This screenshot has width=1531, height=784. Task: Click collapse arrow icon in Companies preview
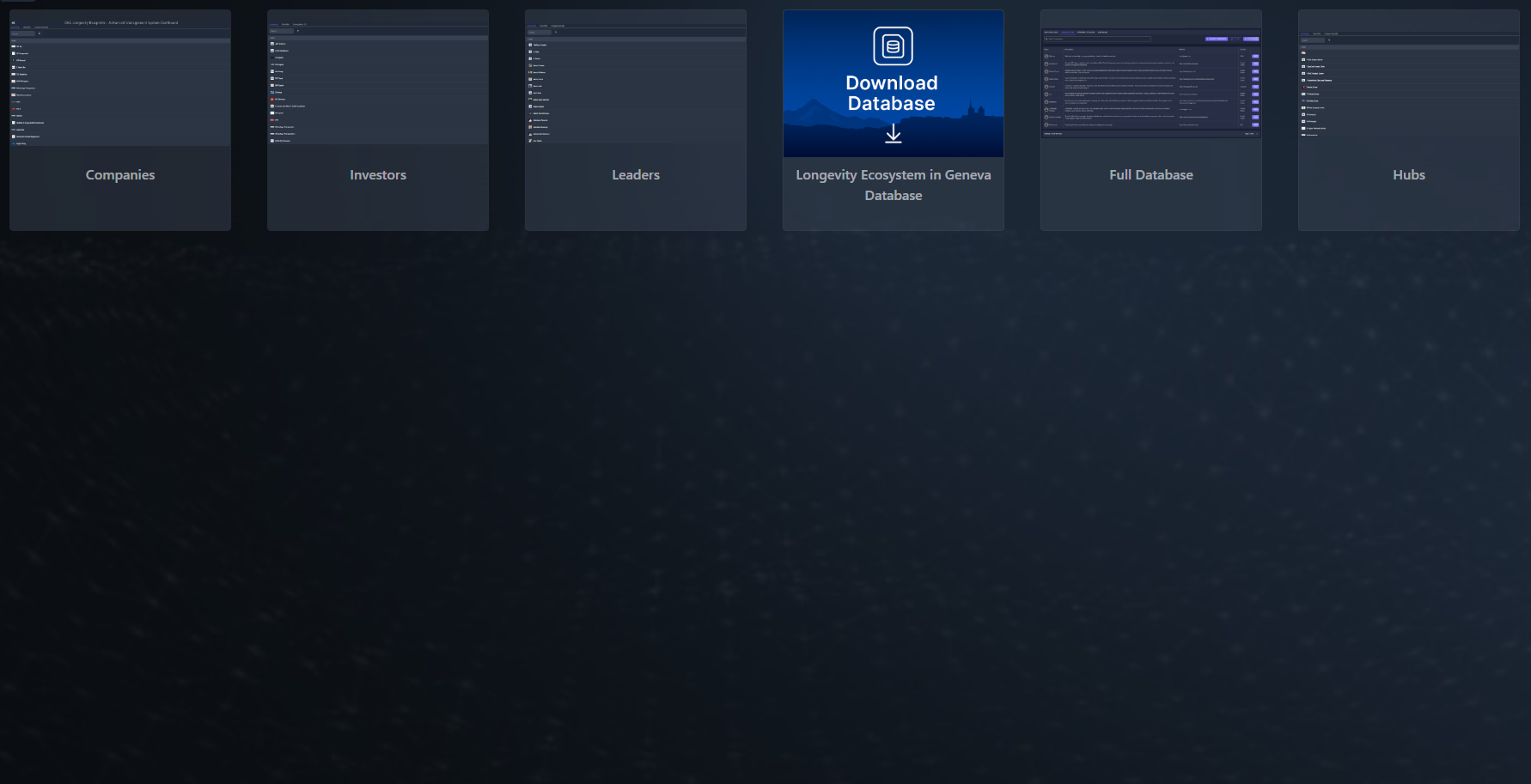[x=13, y=23]
